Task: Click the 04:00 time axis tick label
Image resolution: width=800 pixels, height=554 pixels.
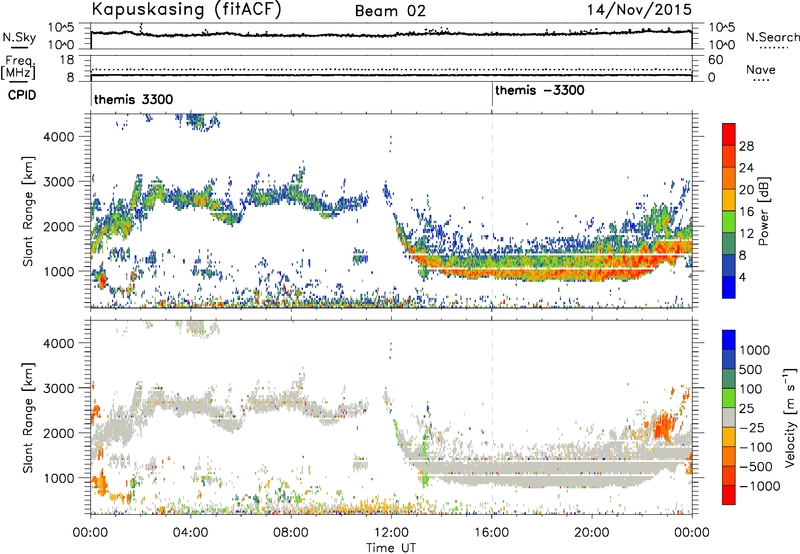Action: click(x=190, y=533)
